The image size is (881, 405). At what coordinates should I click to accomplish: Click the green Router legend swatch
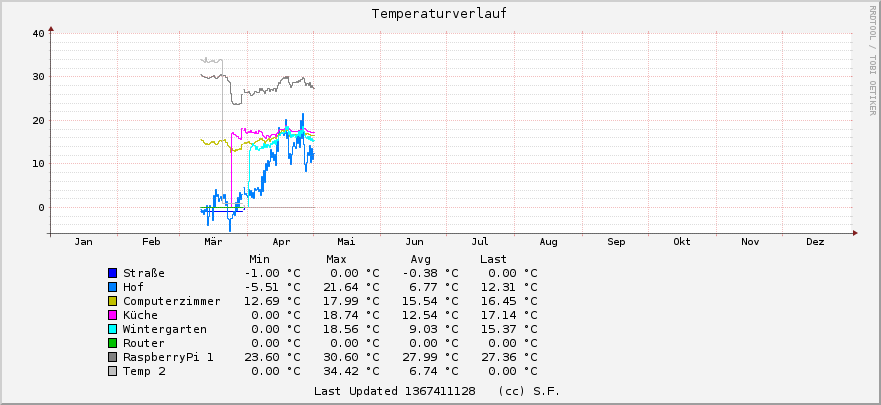[x=113, y=343]
